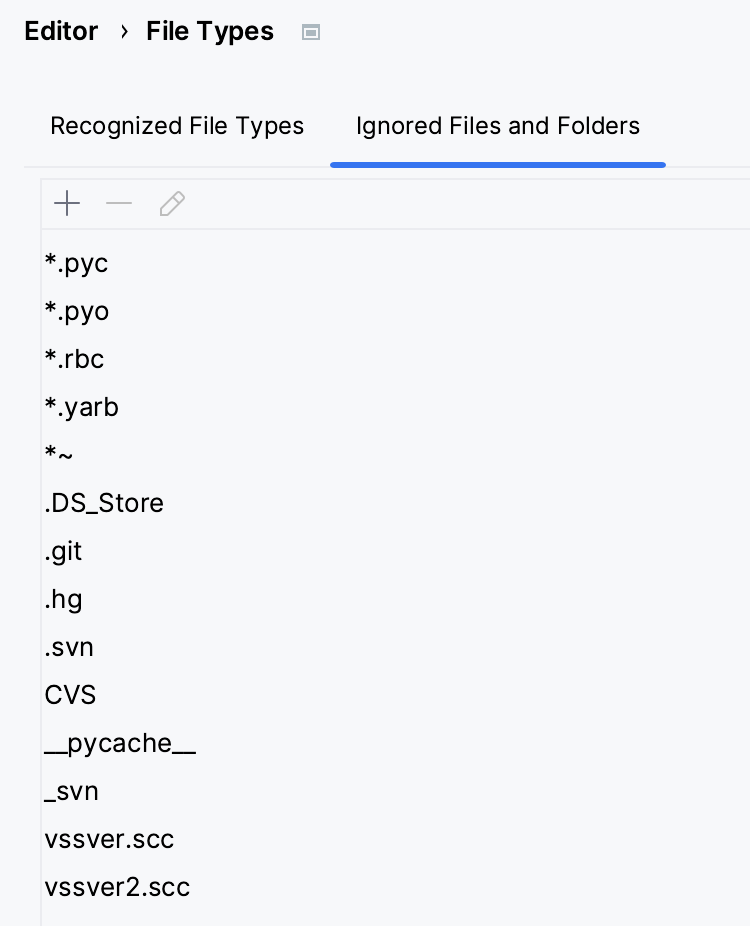The image size is (750, 926).
Task: Select the vssver2.scc entry in the list
Action: [x=117, y=887]
